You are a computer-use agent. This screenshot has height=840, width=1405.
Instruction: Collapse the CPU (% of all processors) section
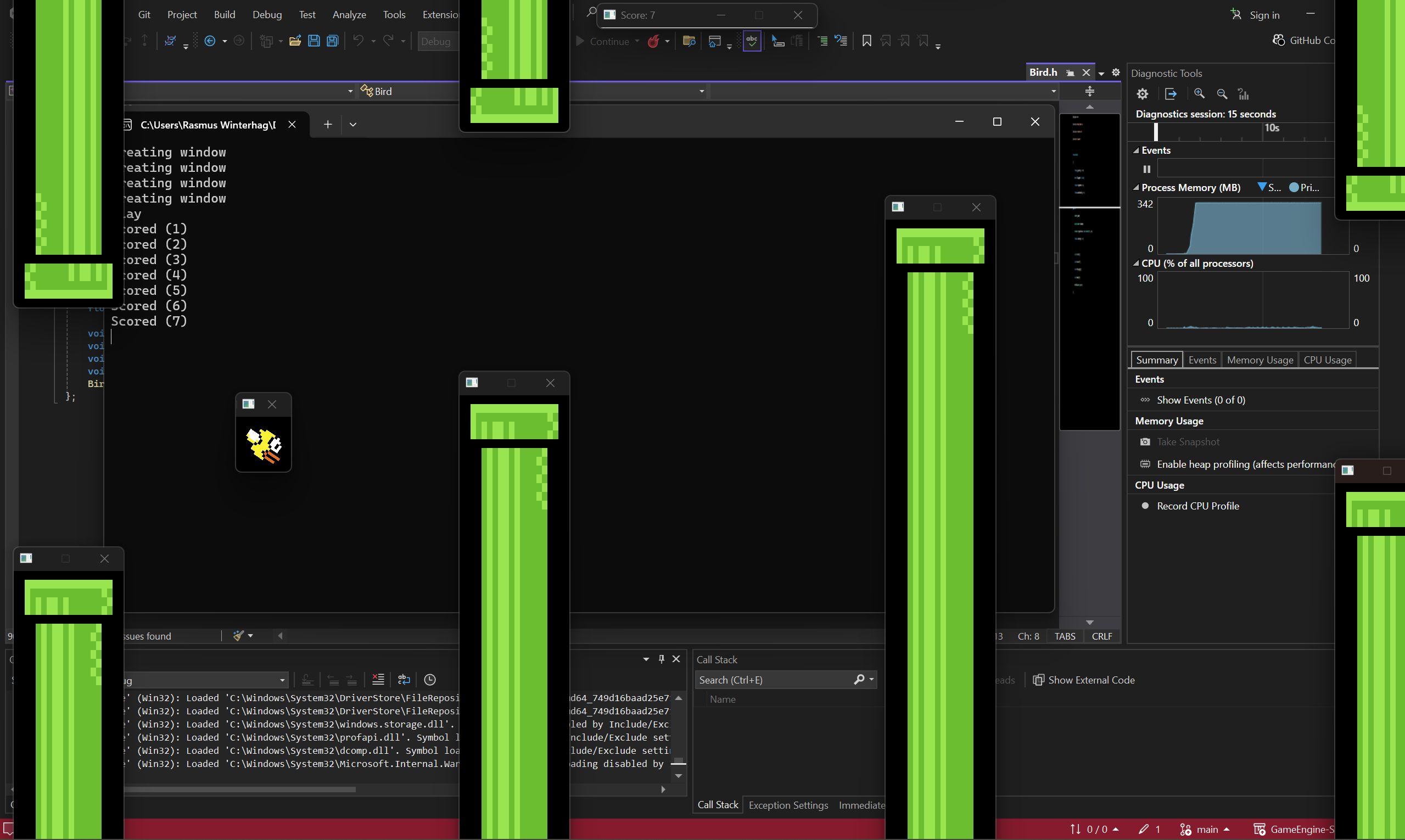(1136, 263)
